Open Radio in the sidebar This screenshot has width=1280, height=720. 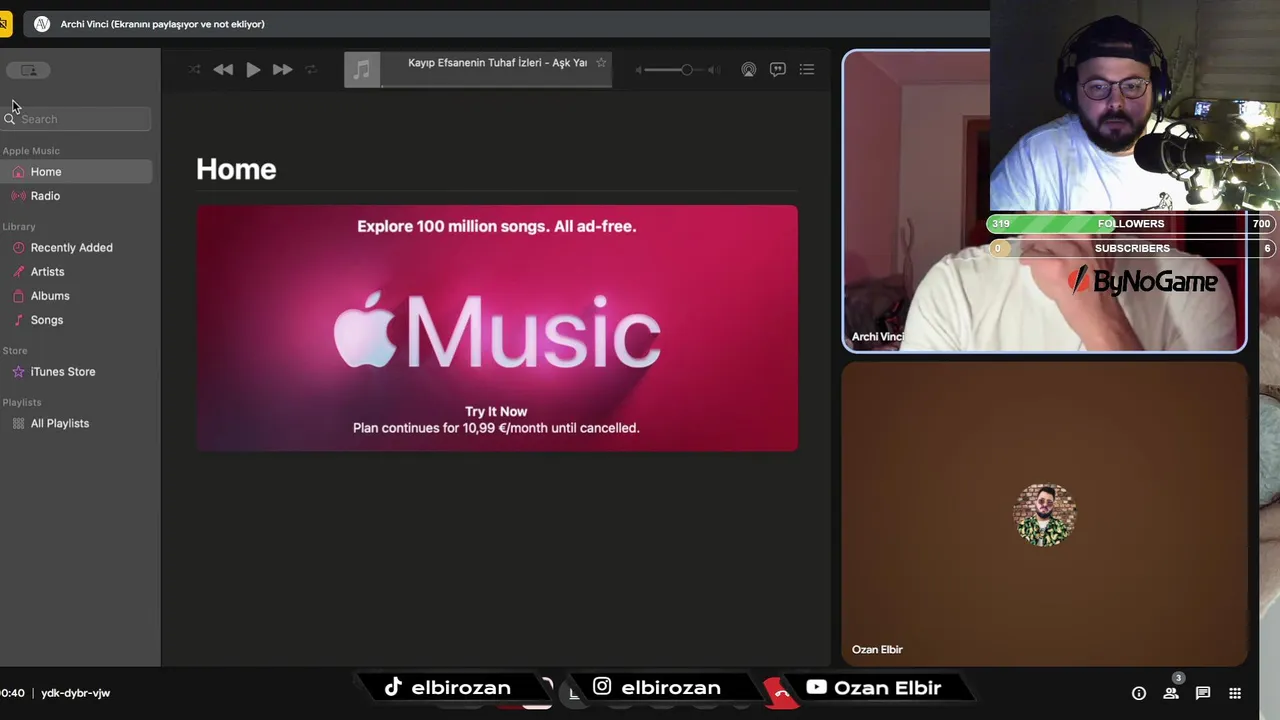pyautogui.click(x=76, y=196)
